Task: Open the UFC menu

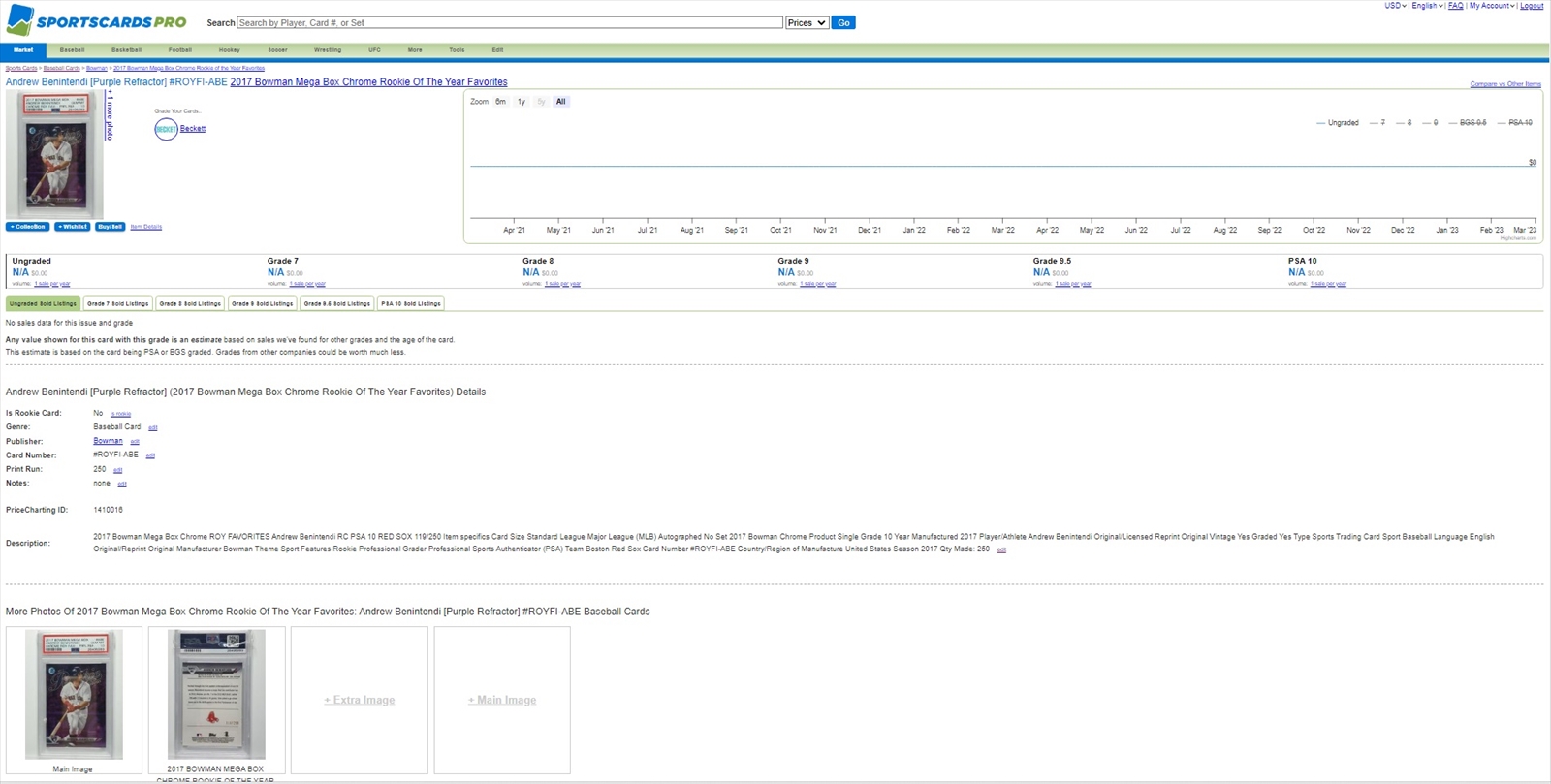Action: pyautogui.click(x=374, y=49)
